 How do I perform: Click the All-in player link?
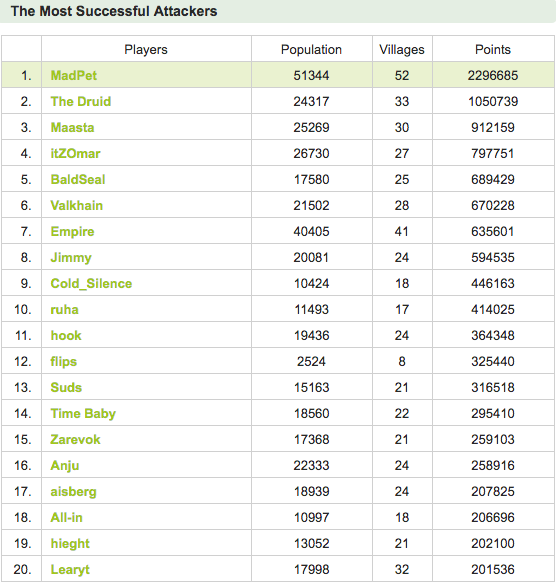click(66, 518)
